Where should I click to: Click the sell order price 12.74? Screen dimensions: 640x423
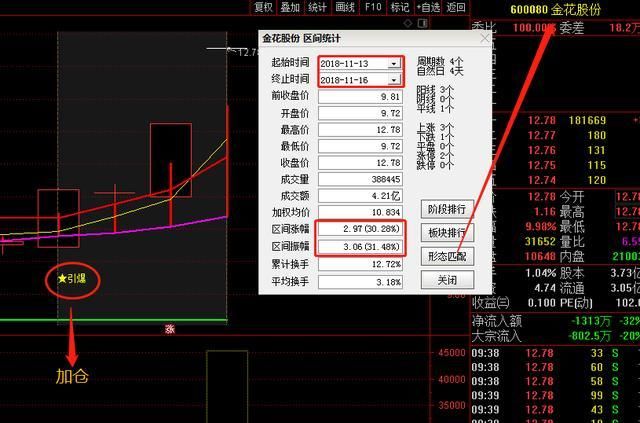pos(542,180)
